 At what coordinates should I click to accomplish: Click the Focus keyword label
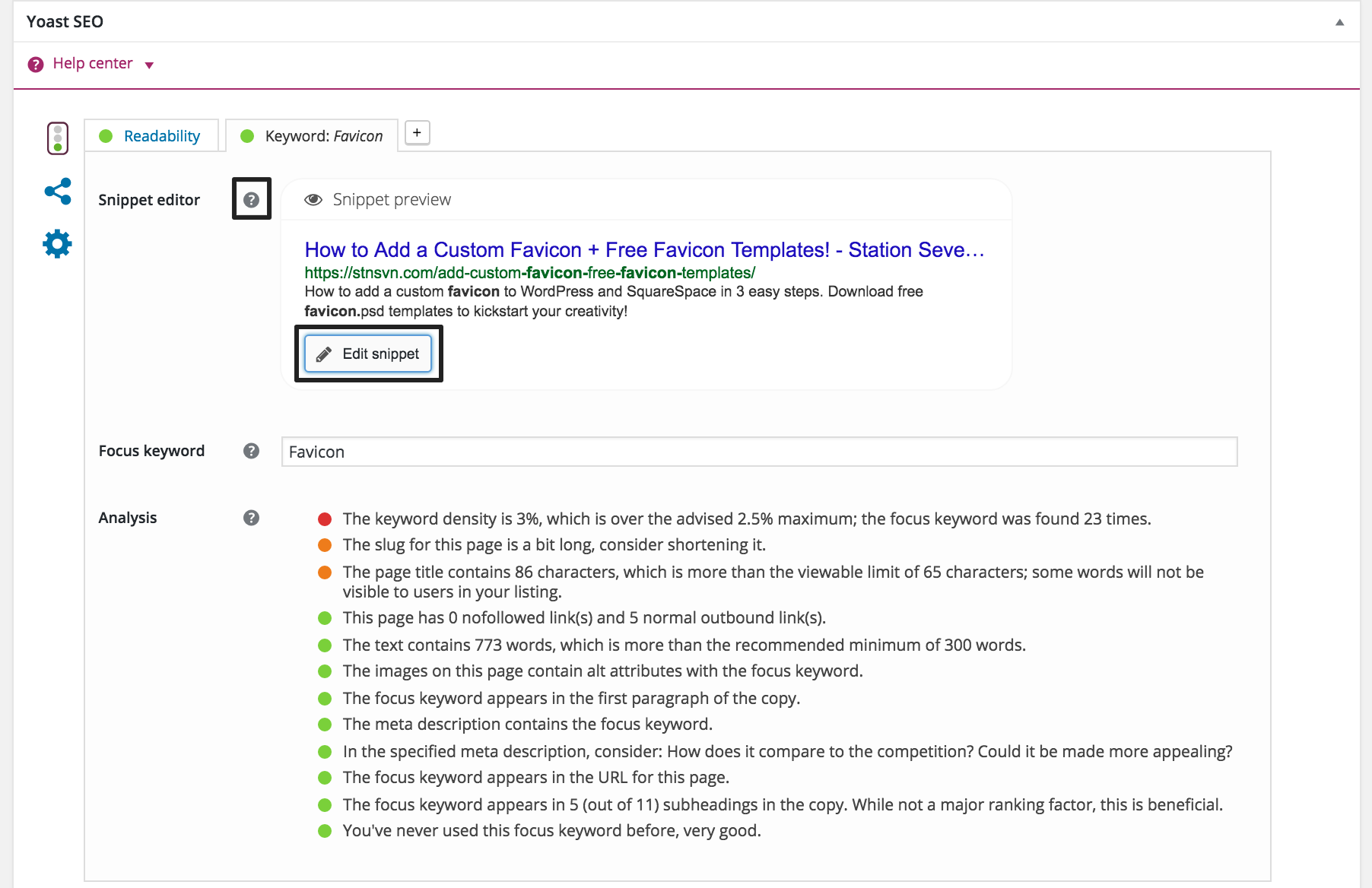(151, 451)
